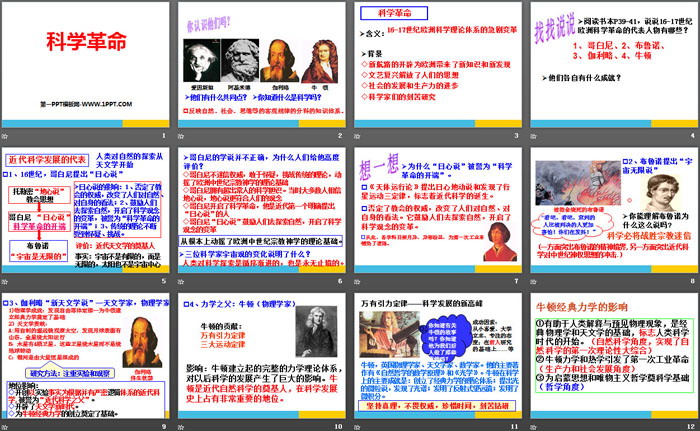Viewport: 700px width, 431px height.
Task: Click the animation star icon under slide 3
Action: click(x=357, y=136)
